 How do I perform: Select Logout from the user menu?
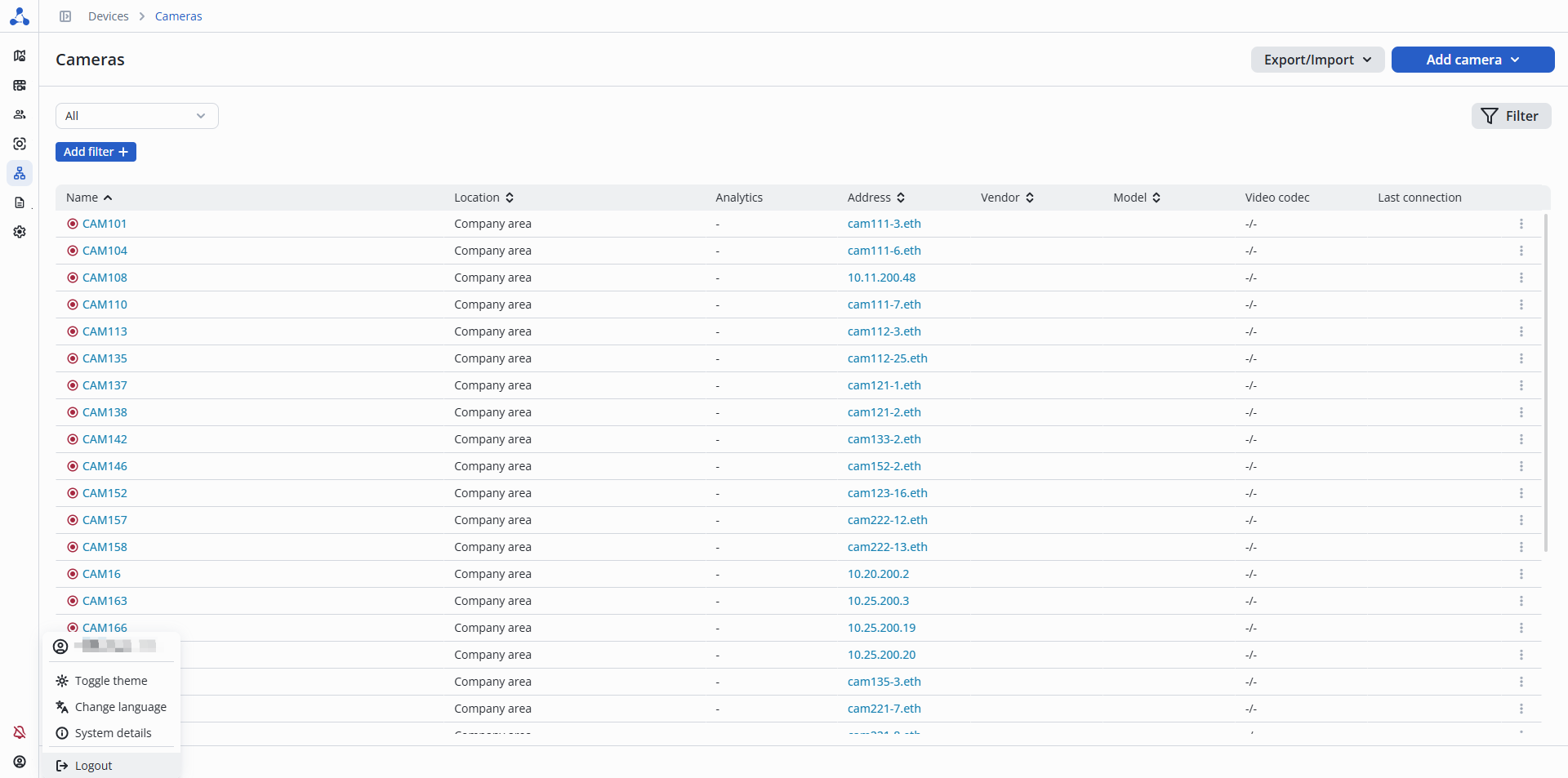point(111,766)
